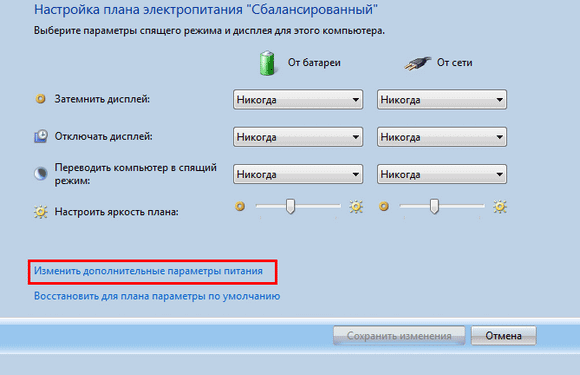Open battery dropdown for Отключать дисплей
Image resolution: width=580 pixels, height=375 pixels.
coord(298,137)
